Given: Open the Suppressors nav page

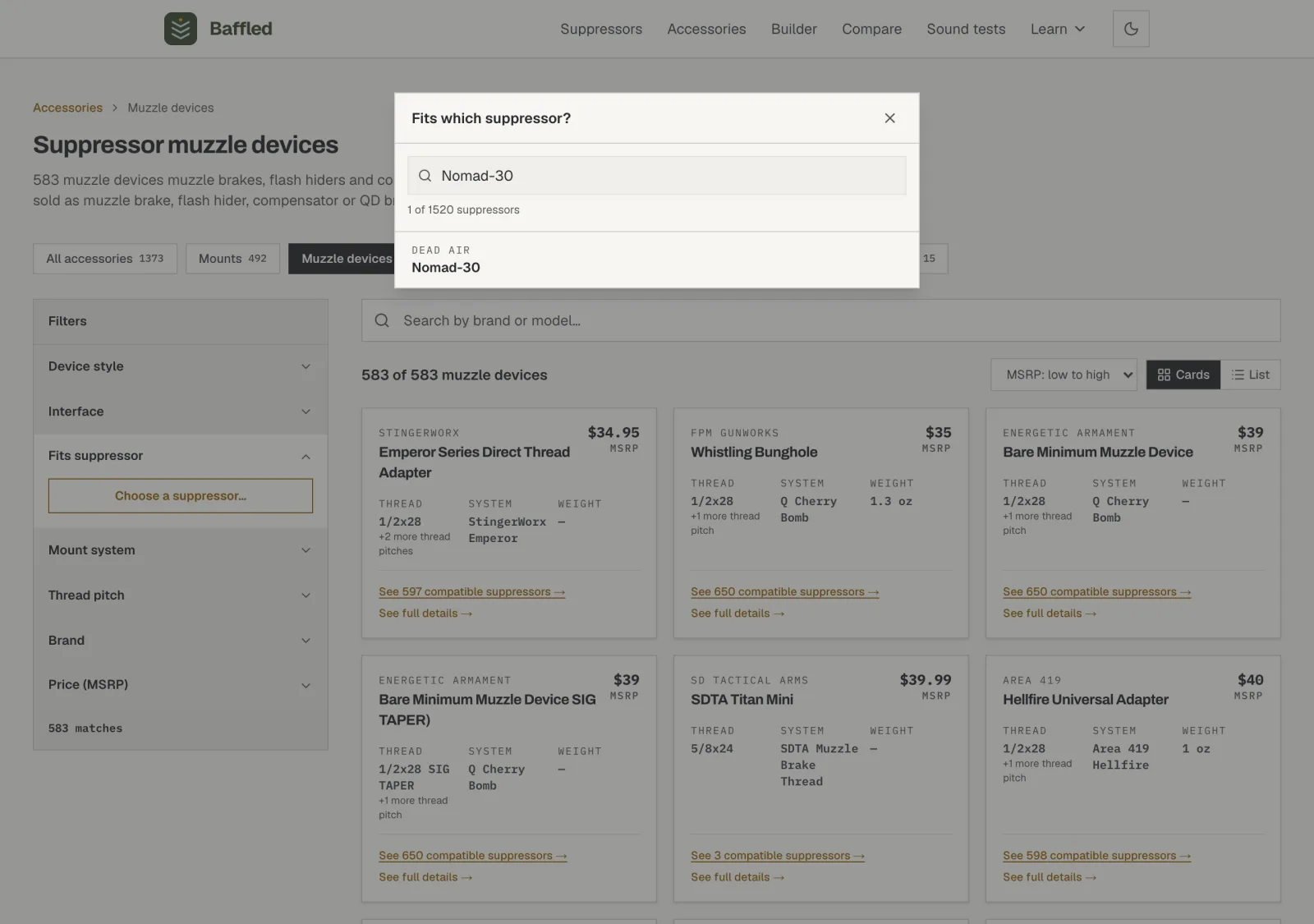Looking at the screenshot, I should click(x=601, y=29).
